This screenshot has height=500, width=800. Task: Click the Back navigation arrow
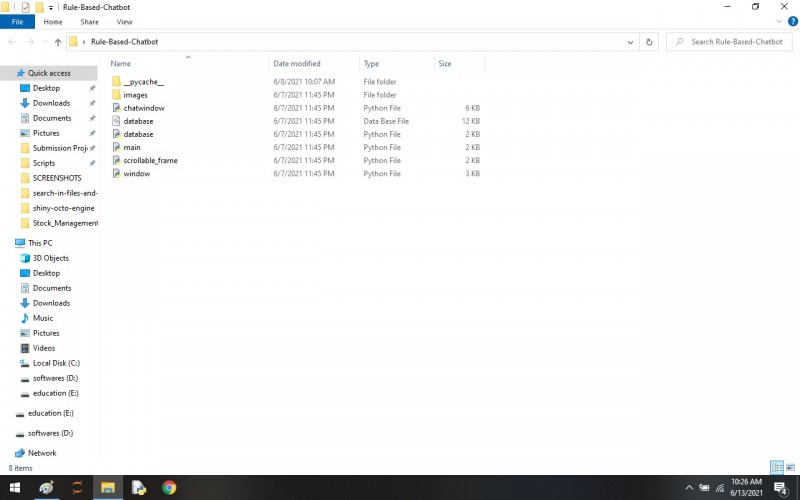click(12, 42)
